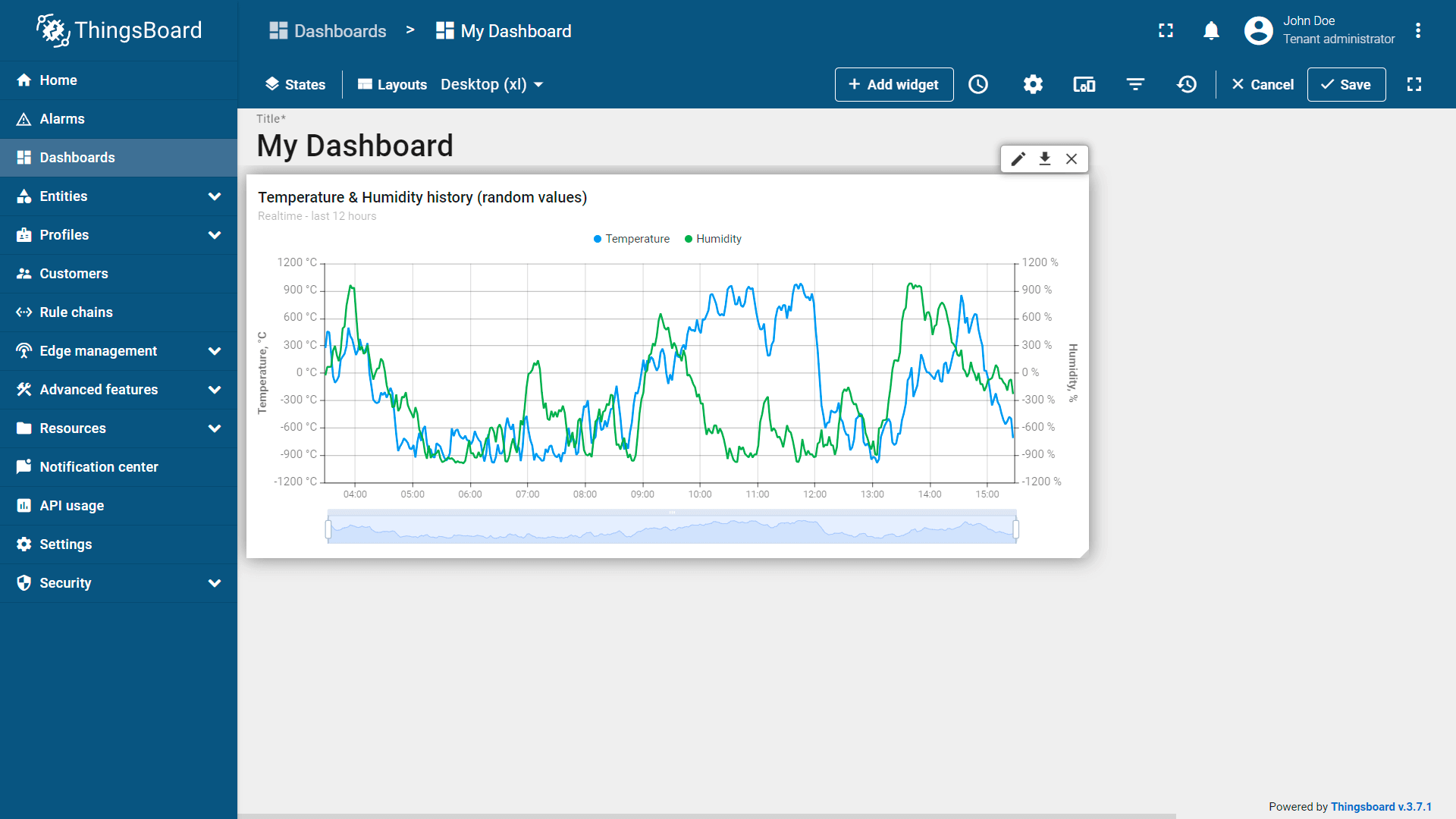Open the filters icon in toolbar
The width and height of the screenshot is (1456, 819).
click(x=1135, y=84)
